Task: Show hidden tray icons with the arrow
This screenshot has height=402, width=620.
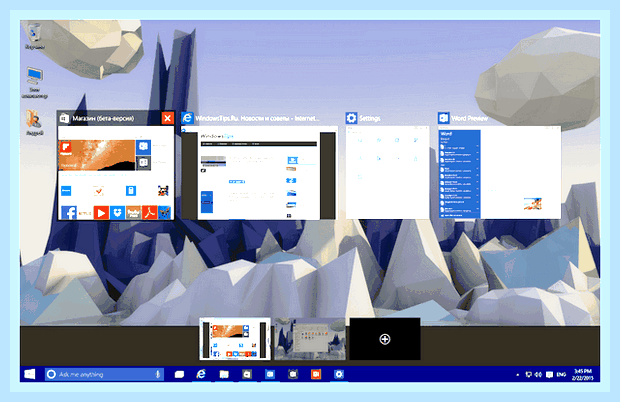Action: pos(518,374)
